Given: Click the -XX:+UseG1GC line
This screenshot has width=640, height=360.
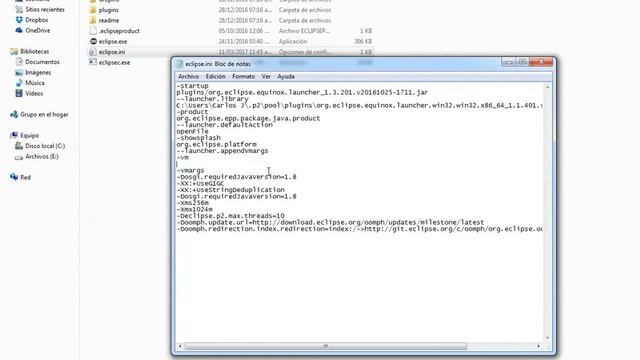Looking at the screenshot, I should tap(200, 184).
